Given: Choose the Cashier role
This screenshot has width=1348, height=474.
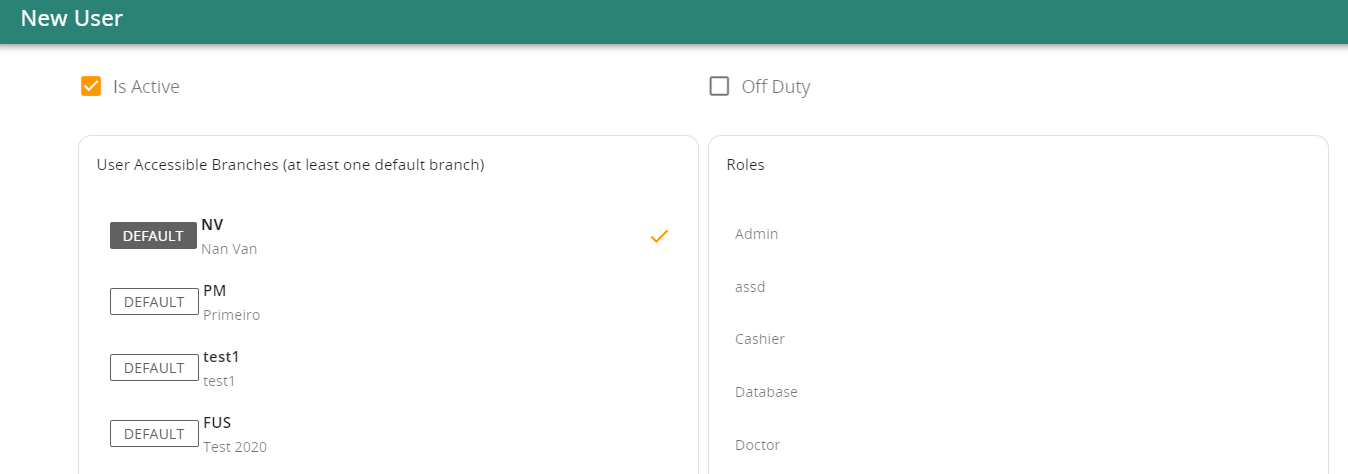Looking at the screenshot, I should (760, 339).
